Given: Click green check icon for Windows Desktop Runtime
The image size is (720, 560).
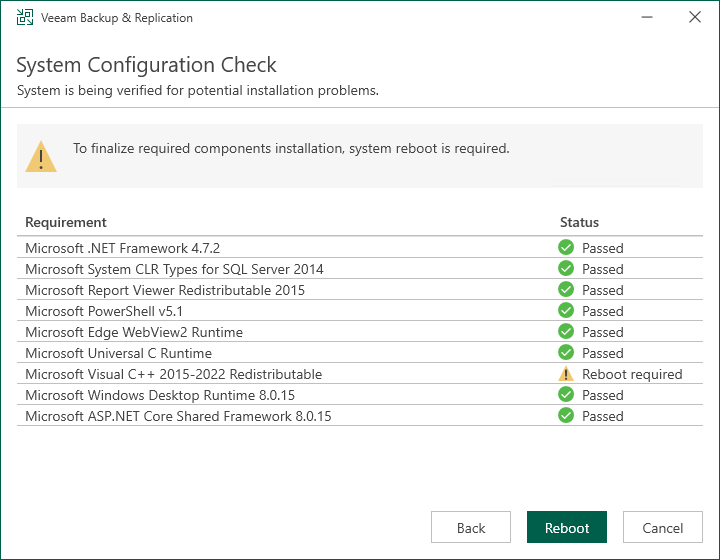Looking at the screenshot, I should [566, 395].
